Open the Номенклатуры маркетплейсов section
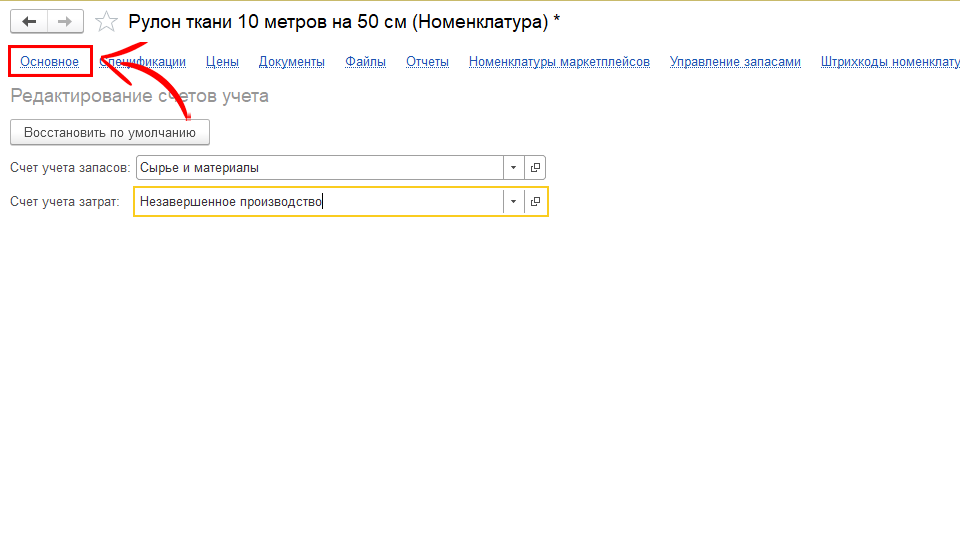 point(559,62)
